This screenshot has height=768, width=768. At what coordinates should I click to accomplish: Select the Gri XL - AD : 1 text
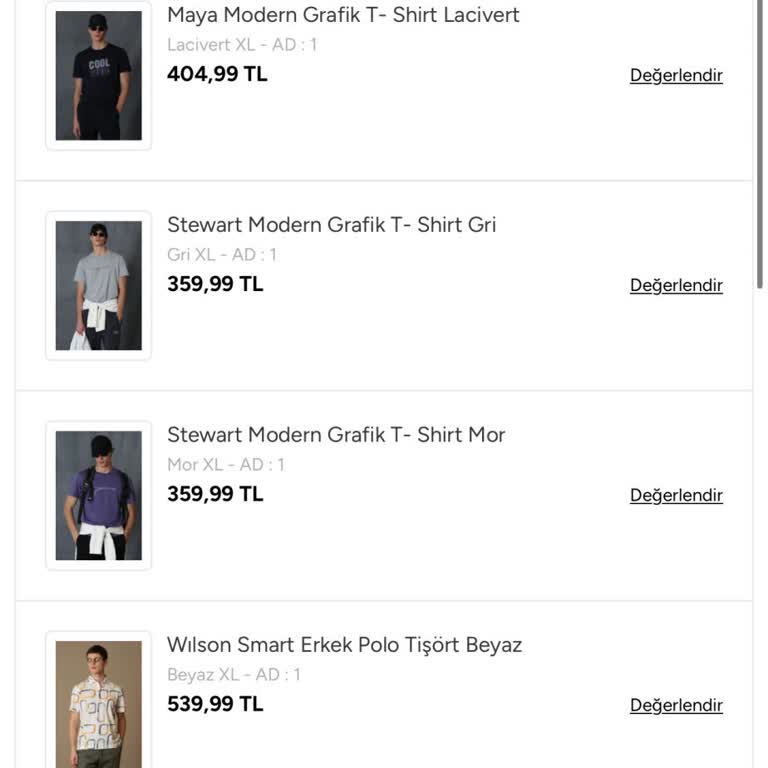[x=222, y=255]
